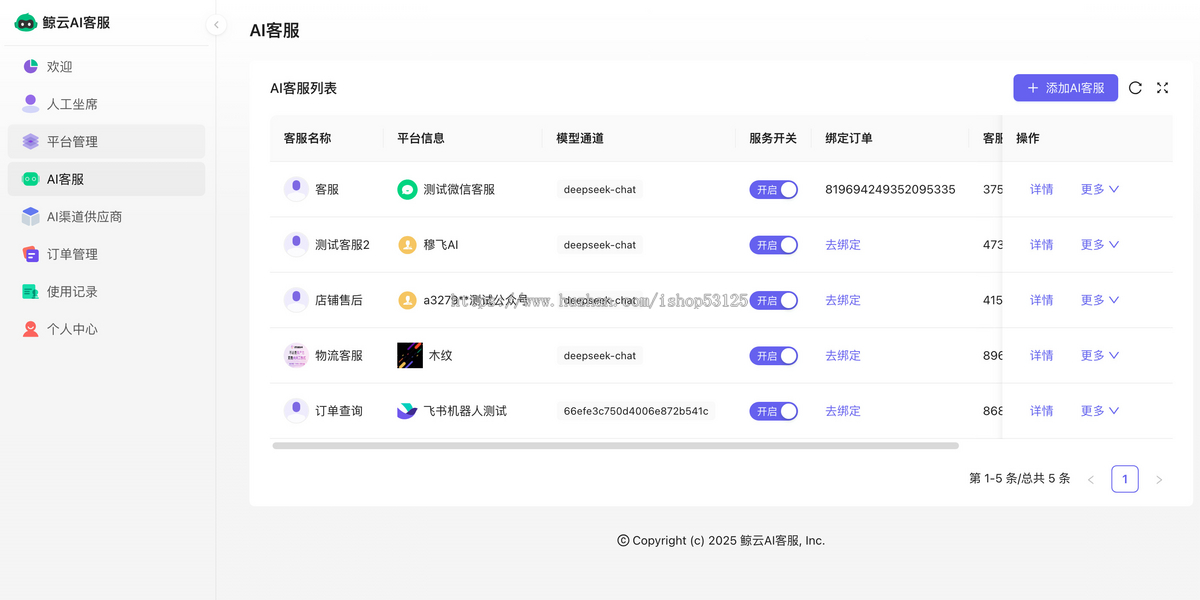Click the orange icon beside 穆飞AI
The image size is (1200, 600).
(x=407, y=244)
